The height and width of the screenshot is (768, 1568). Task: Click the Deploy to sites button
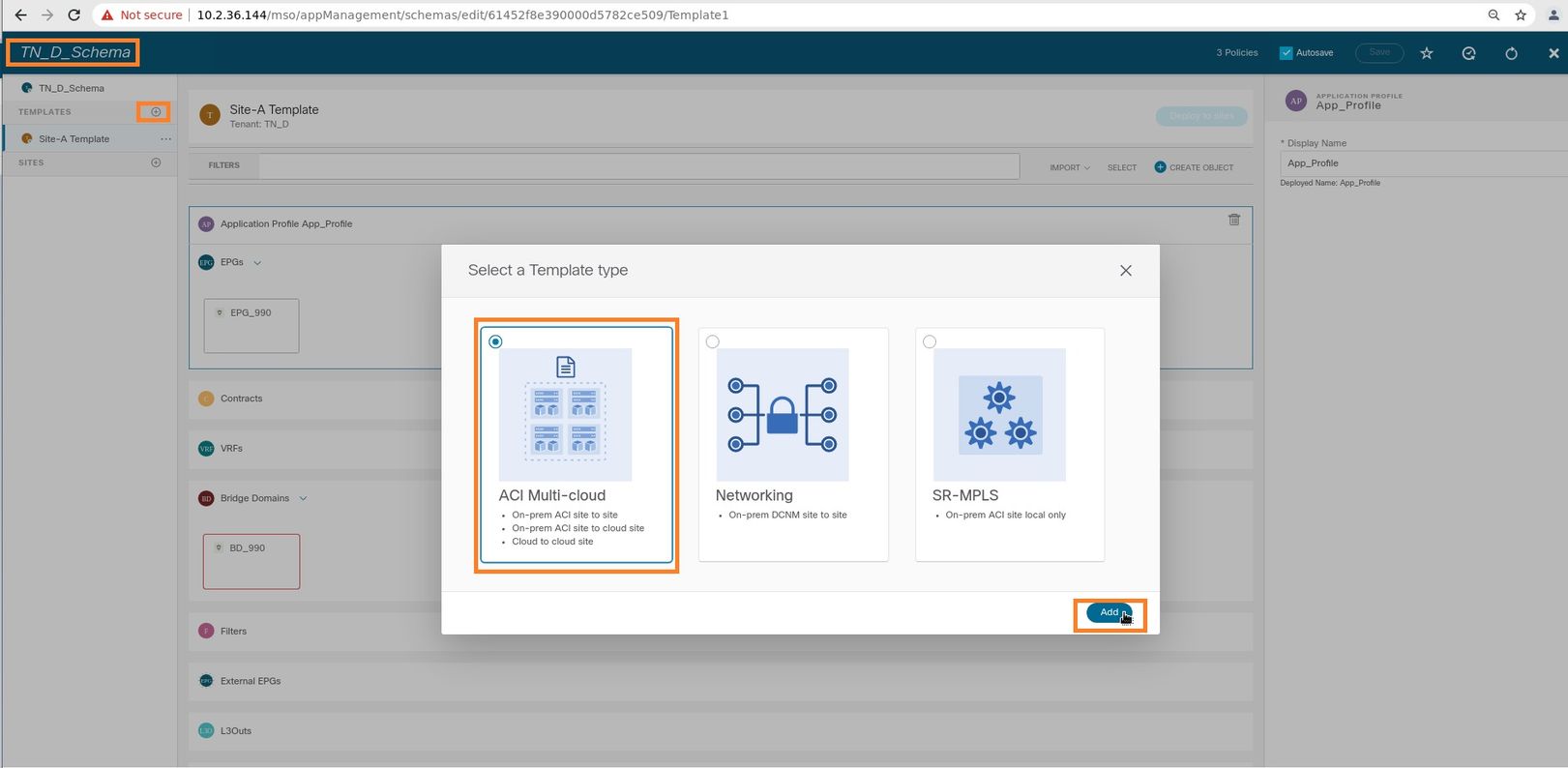click(1201, 116)
